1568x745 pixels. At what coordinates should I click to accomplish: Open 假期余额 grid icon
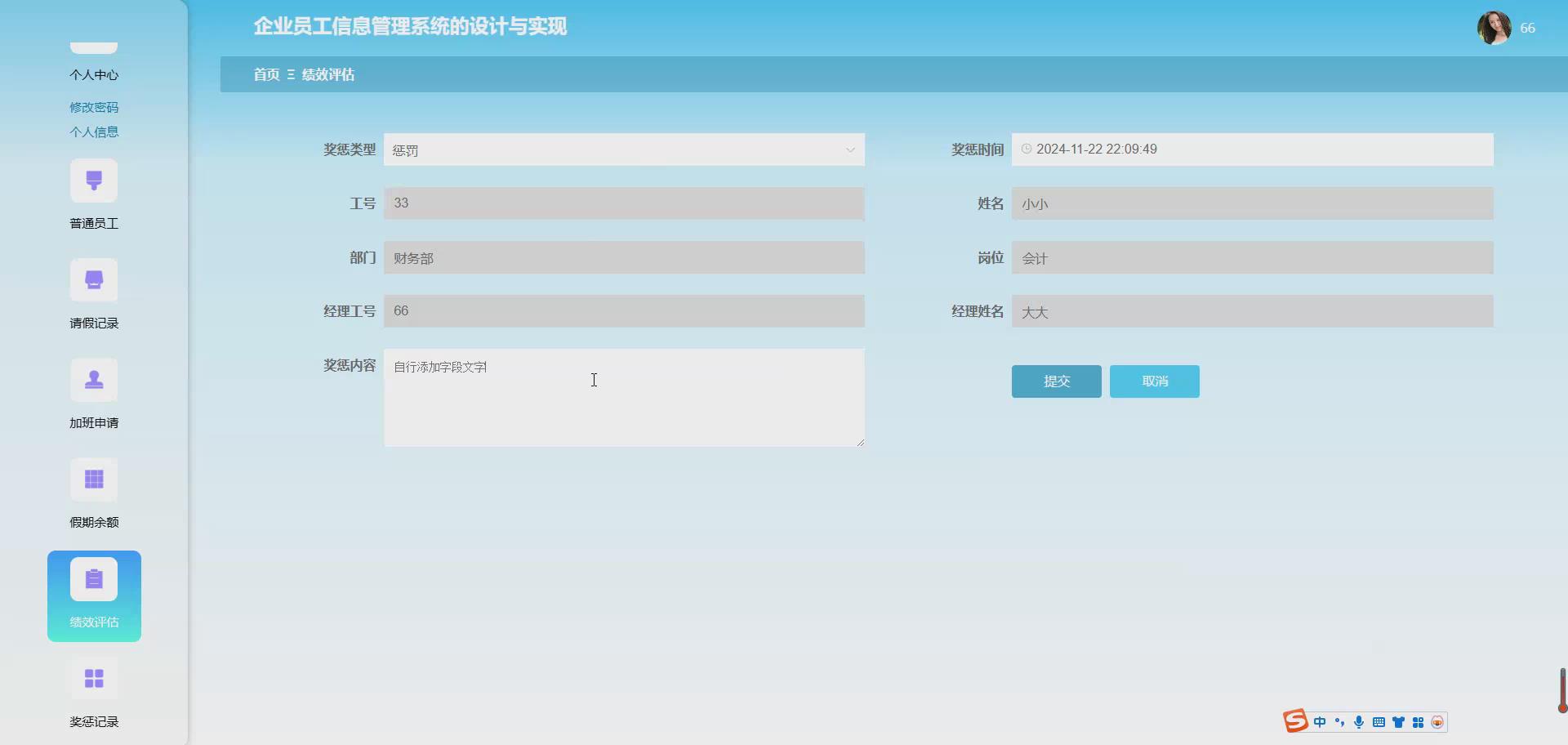click(x=94, y=480)
